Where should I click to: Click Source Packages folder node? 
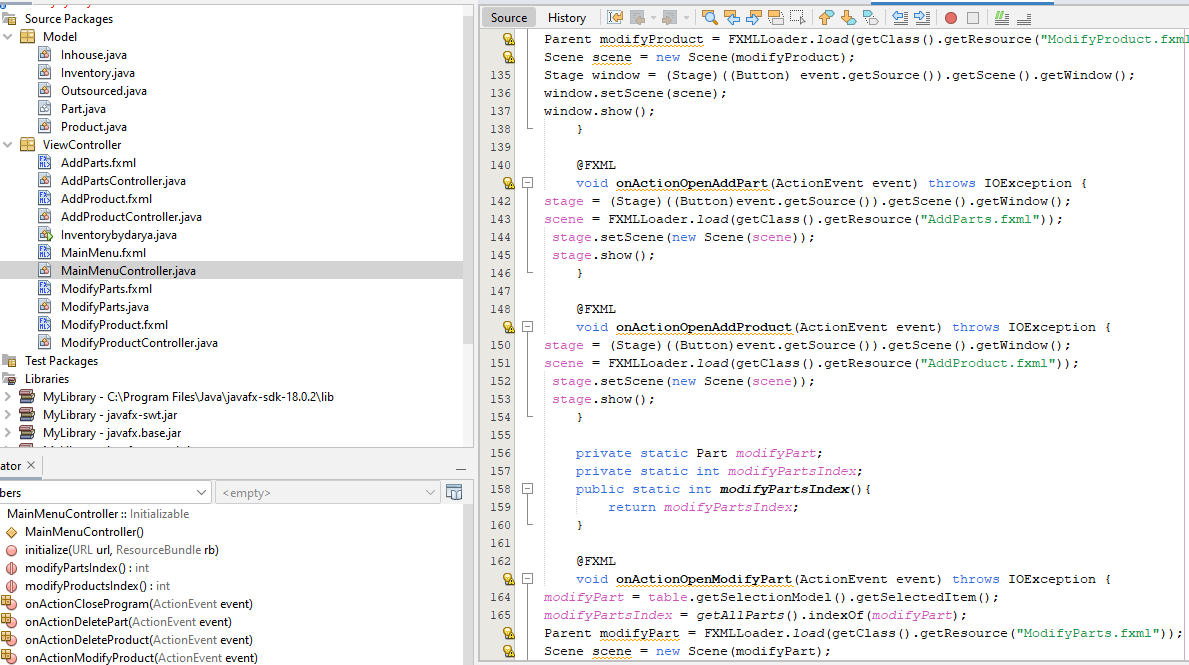click(x=69, y=19)
